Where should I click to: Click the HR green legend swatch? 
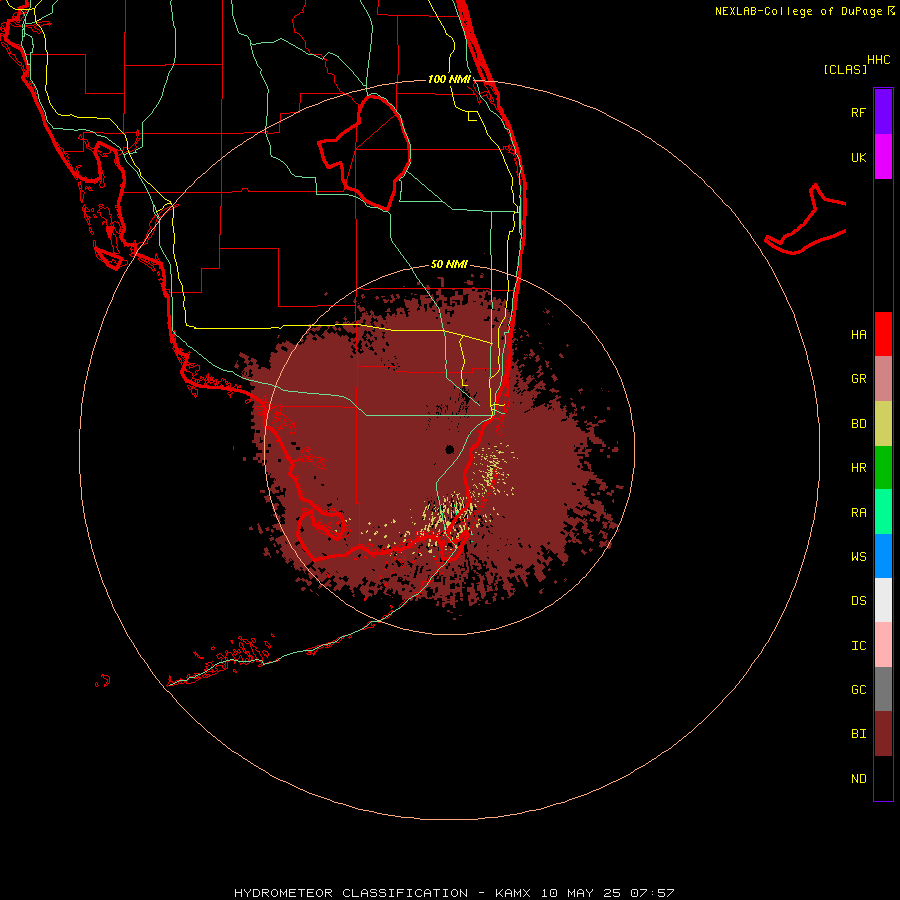(883, 468)
